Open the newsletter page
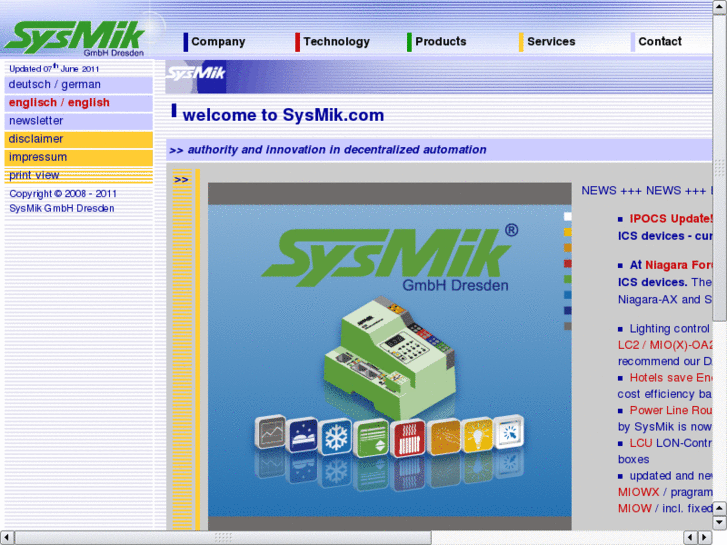The height and width of the screenshot is (545, 727). click(78, 121)
